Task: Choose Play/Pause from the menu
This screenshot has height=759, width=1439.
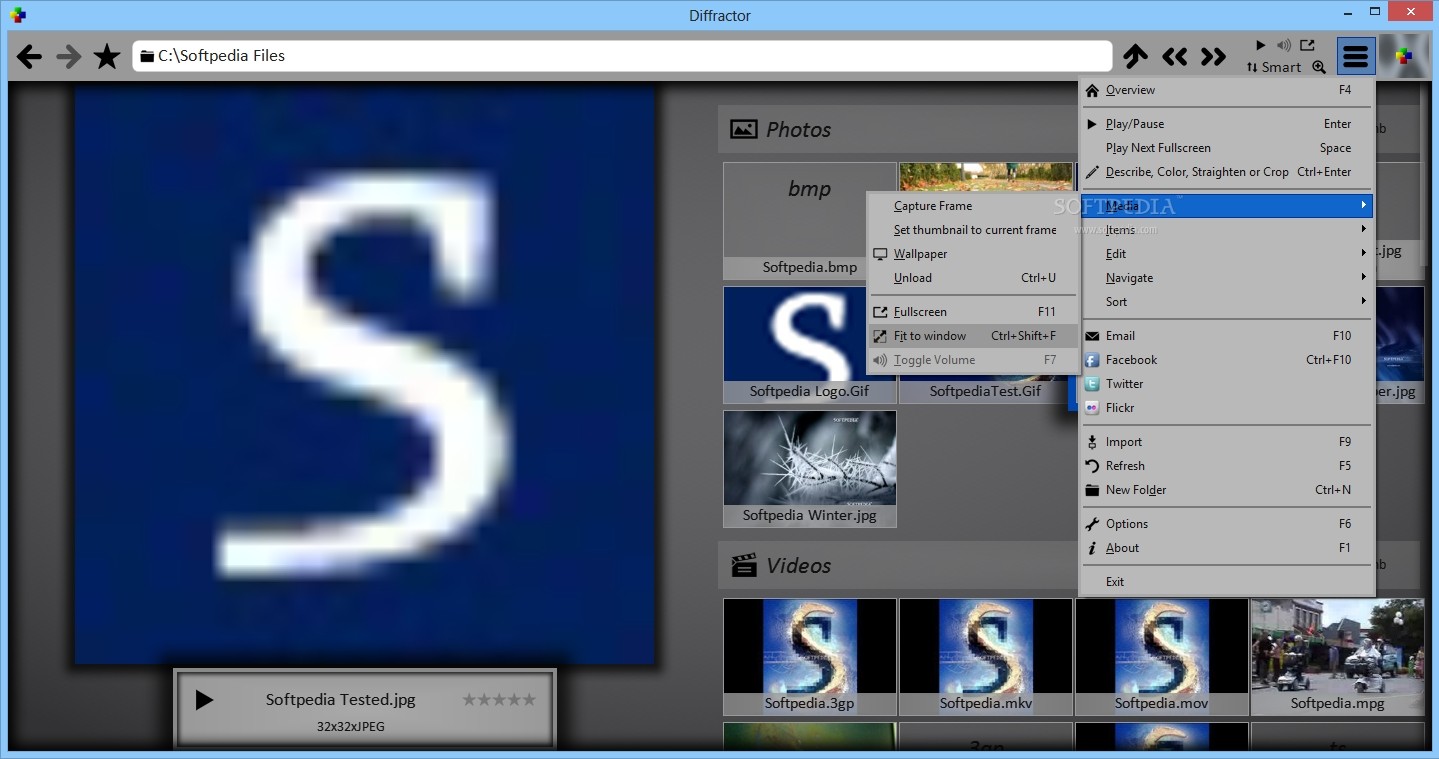Action: point(1227,124)
